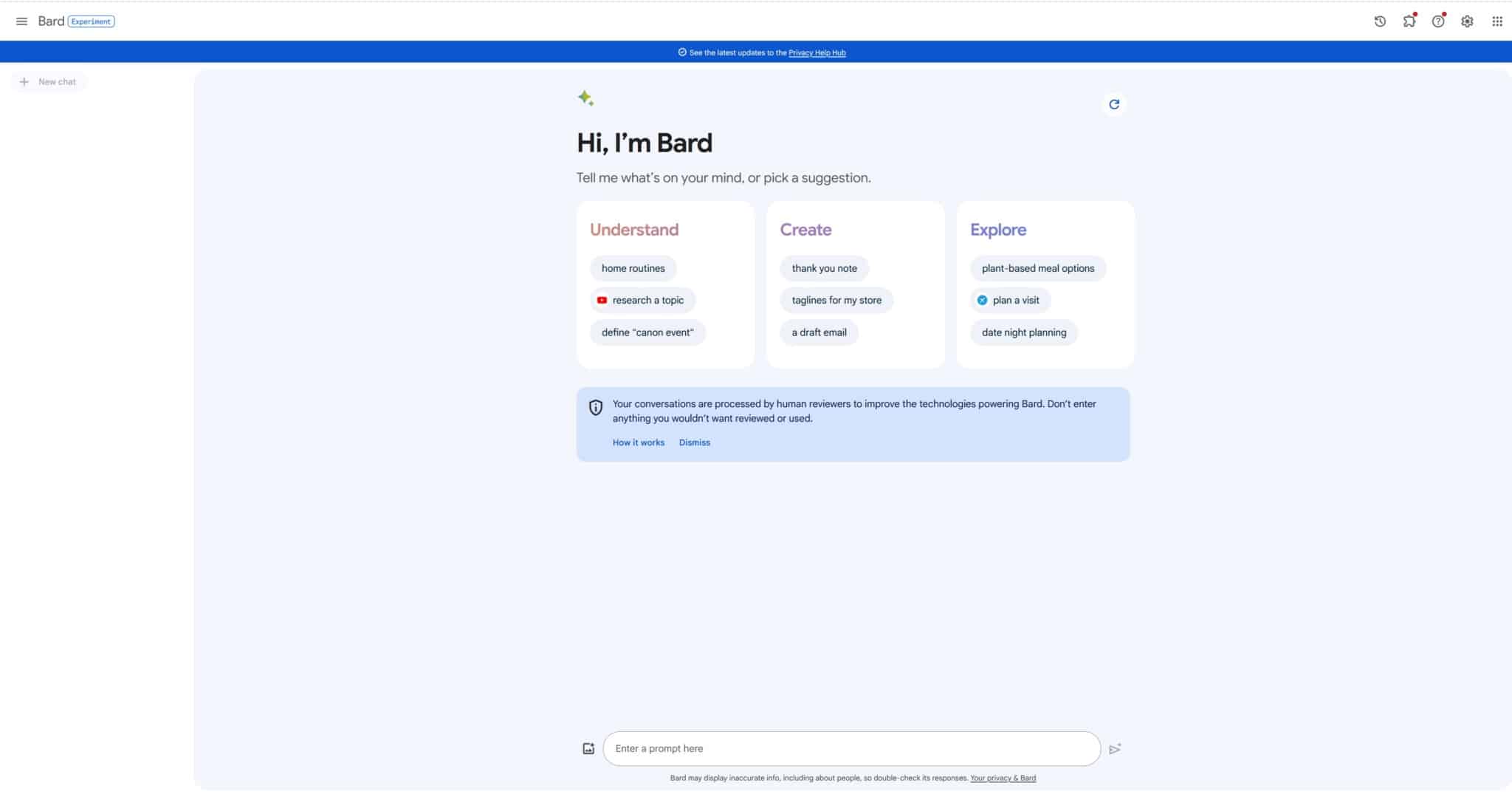Image resolution: width=1512 pixels, height=797 pixels.
Task: Open the settings gear icon
Action: point(1467,21)
